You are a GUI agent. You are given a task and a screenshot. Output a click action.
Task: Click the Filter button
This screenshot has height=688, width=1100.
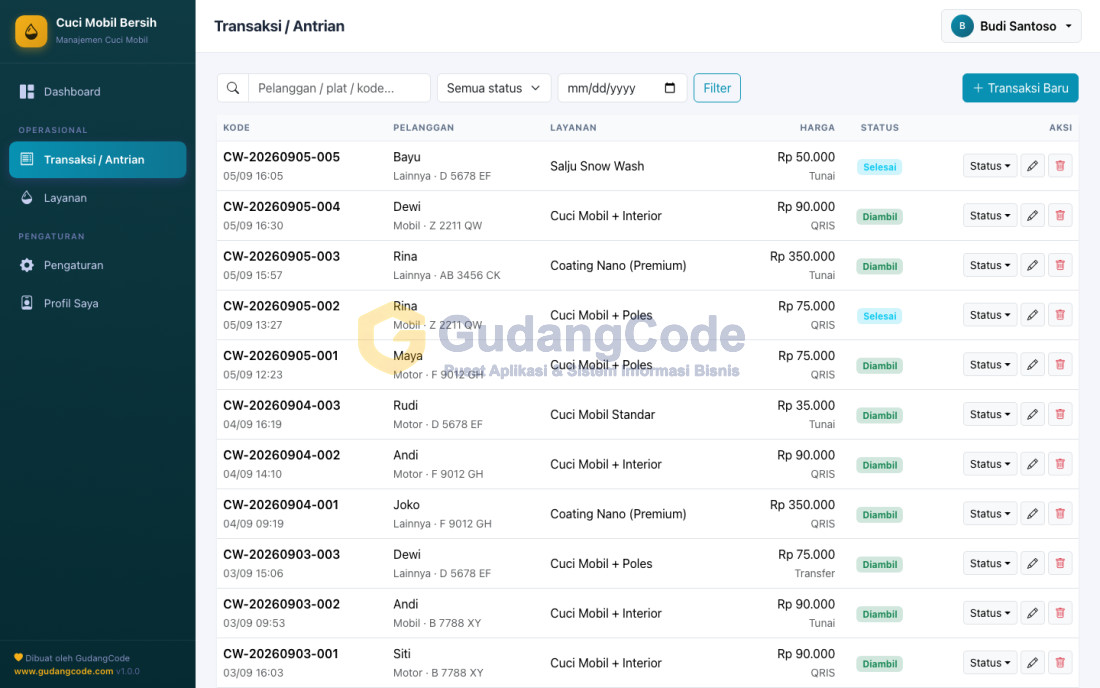pos(717,88)
